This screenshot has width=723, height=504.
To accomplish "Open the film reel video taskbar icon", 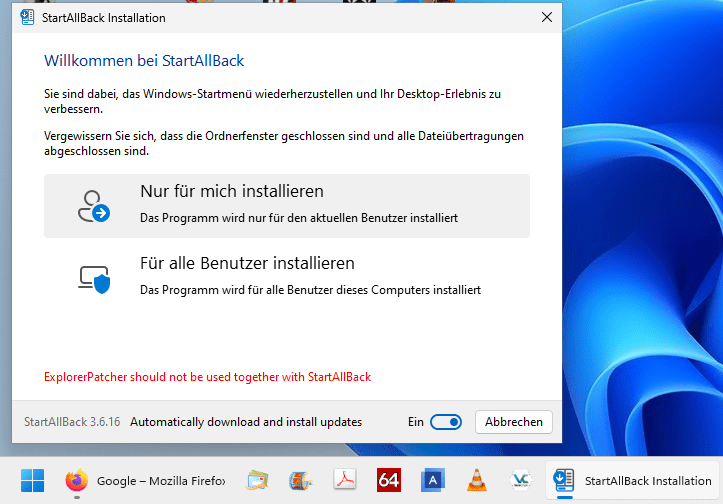I will [301, 480].
